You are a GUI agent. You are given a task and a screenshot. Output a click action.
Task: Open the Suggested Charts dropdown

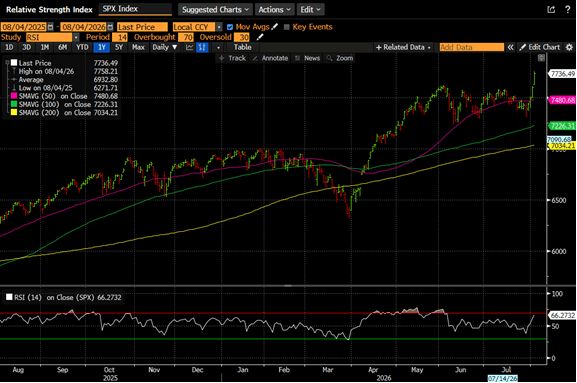click(x=215, y=10)
